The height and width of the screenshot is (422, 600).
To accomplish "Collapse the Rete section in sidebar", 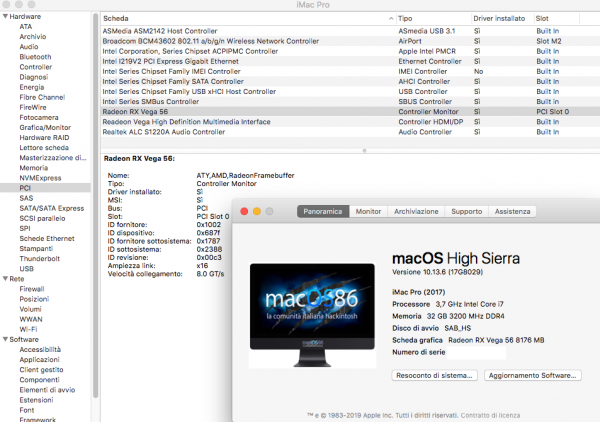I will (x=5, y=279).
